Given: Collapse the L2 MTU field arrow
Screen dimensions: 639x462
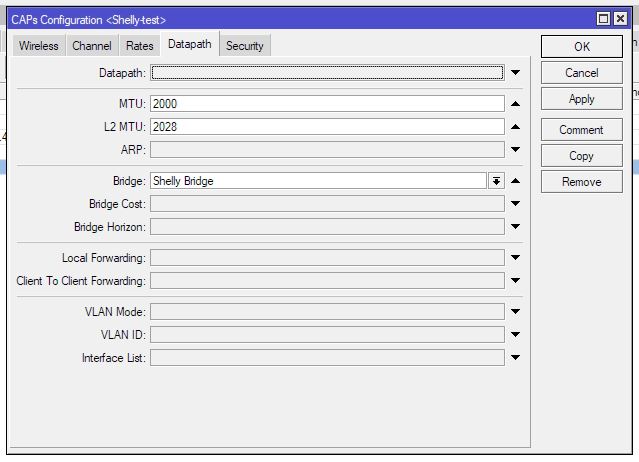Looking at the screenshot, I should coord(515,127).
